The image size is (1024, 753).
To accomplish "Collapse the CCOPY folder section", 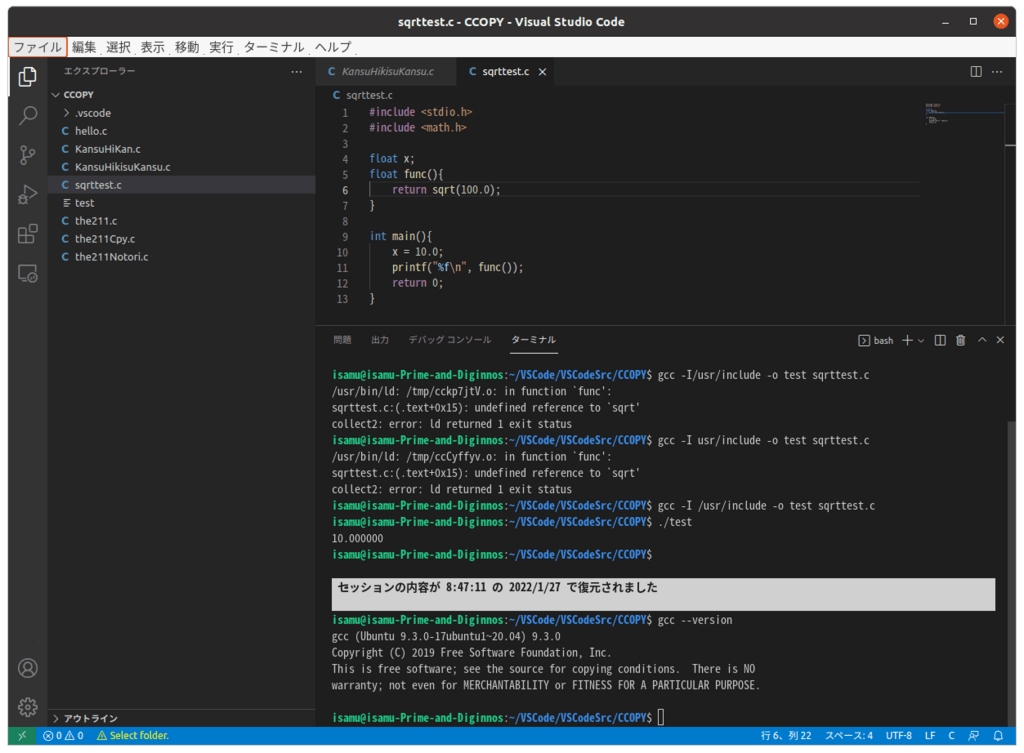I will coord(181,95).
